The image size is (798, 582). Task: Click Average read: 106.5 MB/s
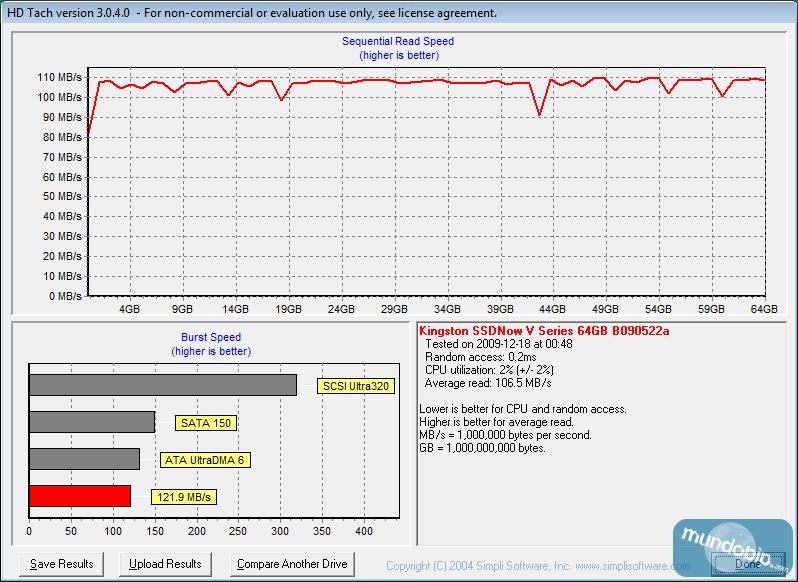(x=488, y=383)
